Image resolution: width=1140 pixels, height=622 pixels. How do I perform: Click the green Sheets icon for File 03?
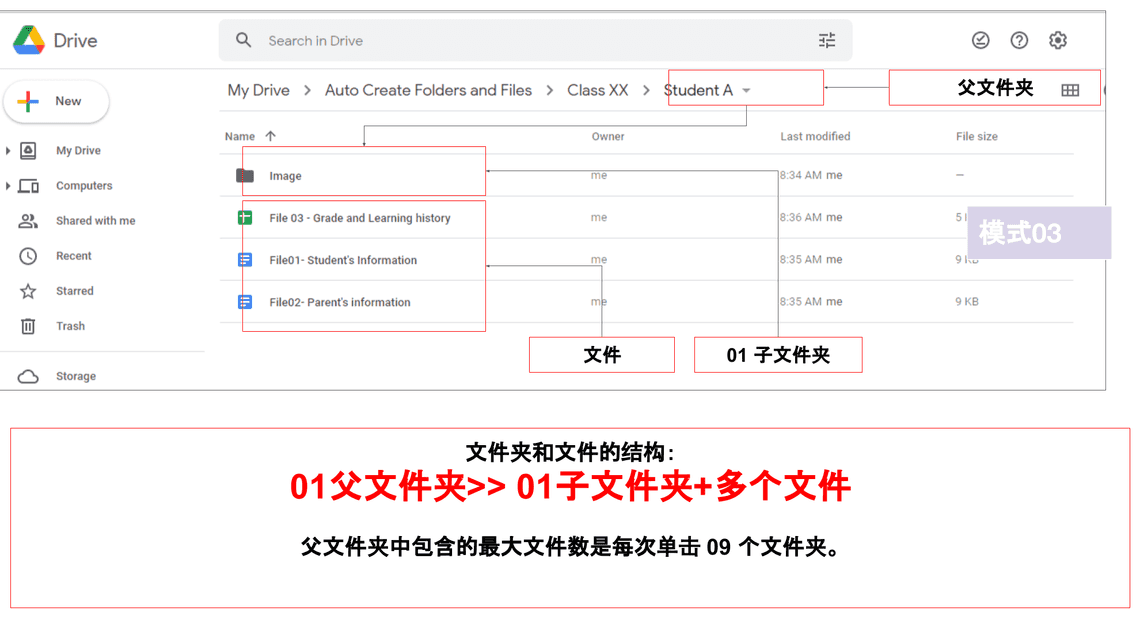245,218
